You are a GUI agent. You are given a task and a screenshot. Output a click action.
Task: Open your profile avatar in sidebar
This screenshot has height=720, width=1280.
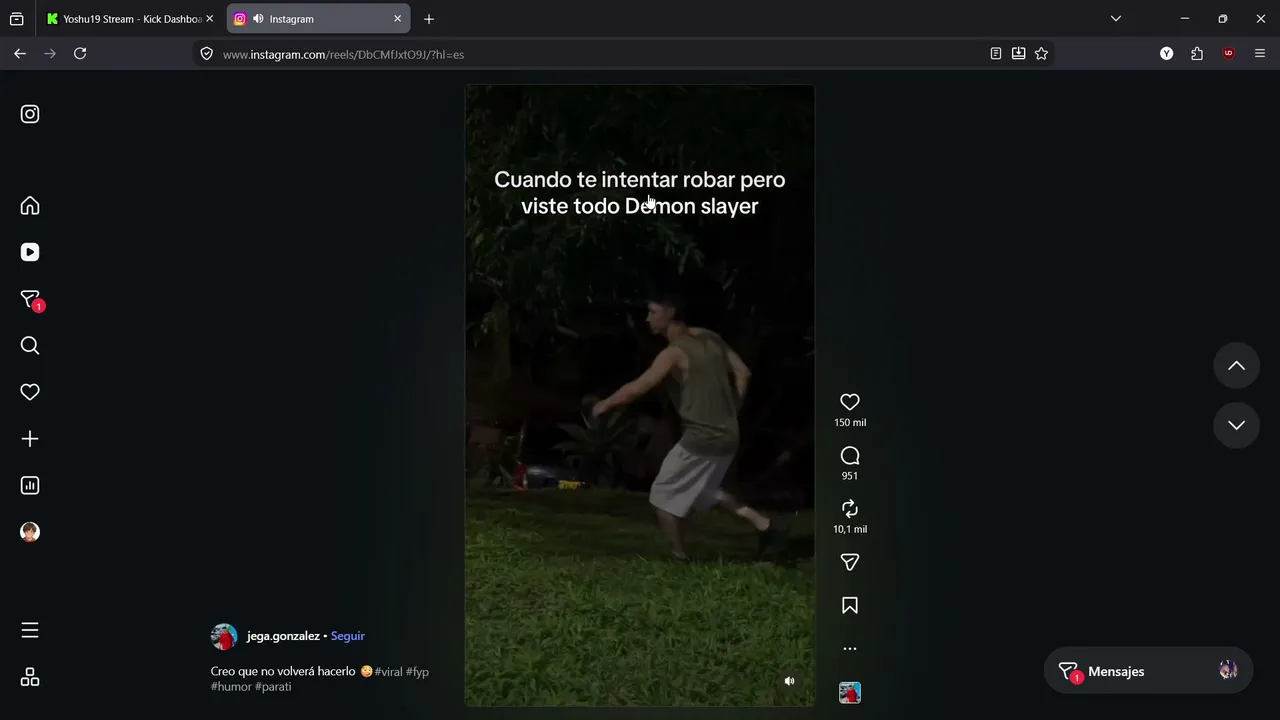click(30, 532)
